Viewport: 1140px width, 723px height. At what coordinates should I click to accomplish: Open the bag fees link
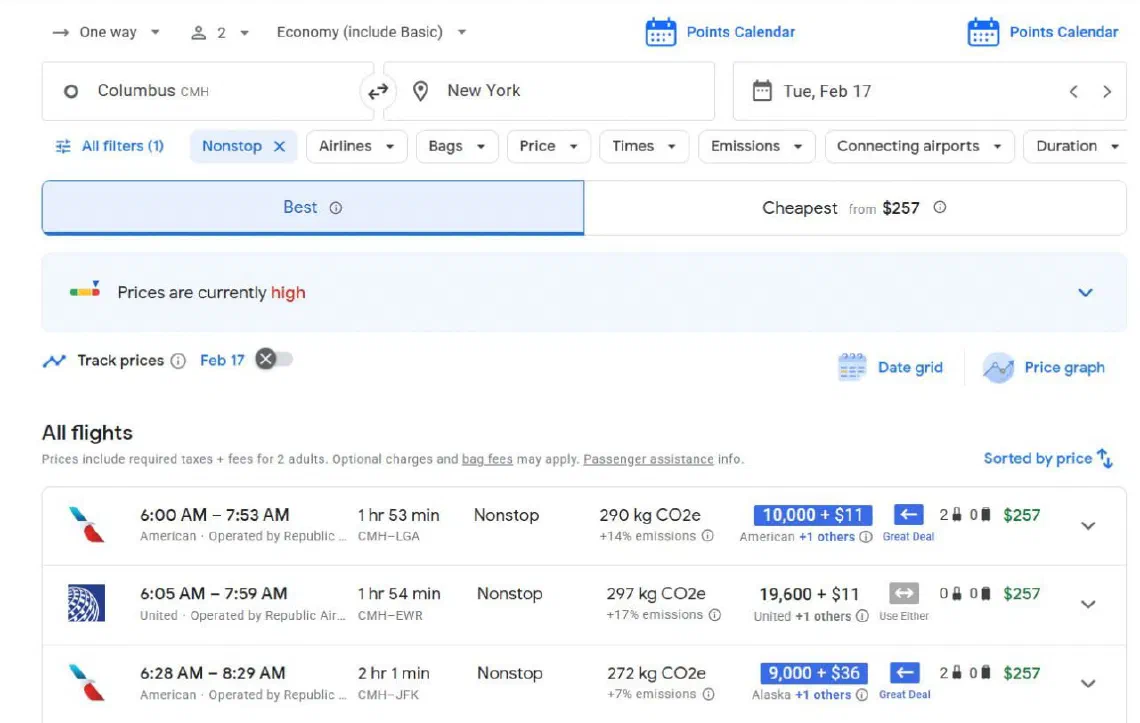click(x=487, y=459)
